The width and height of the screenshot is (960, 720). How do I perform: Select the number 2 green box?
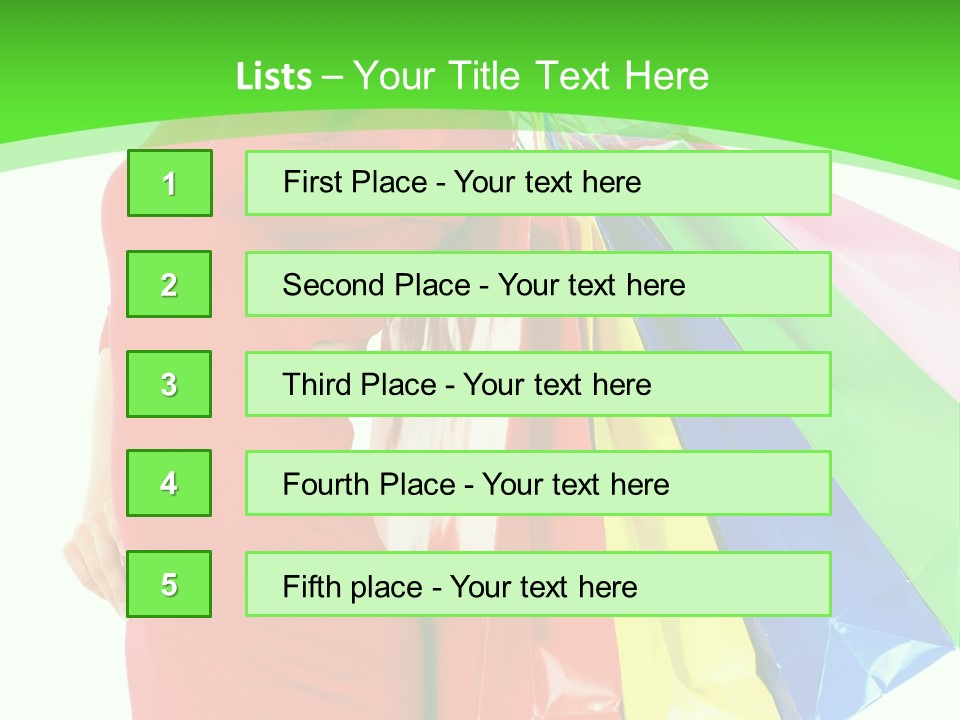(x=169, y=284)
